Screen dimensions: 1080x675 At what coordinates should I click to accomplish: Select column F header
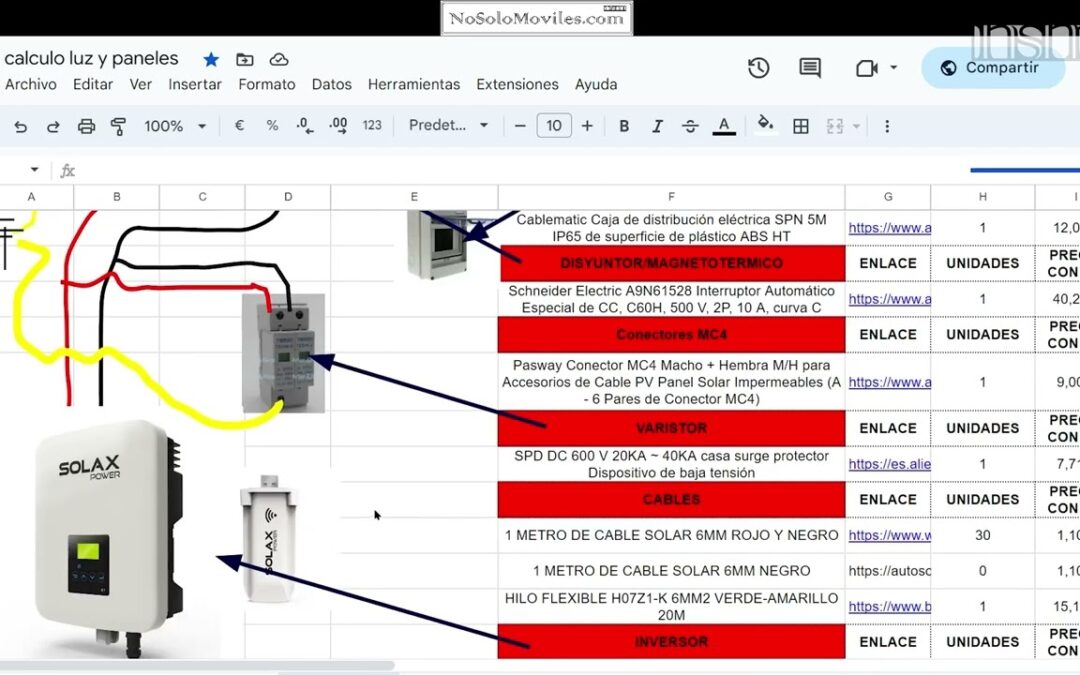click(672, 197)
